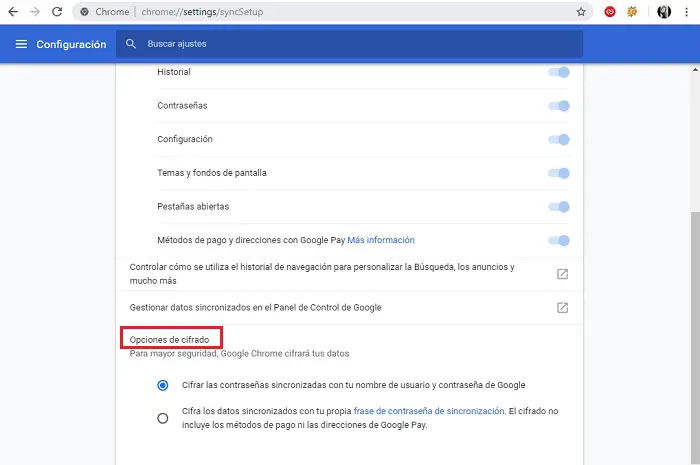
Task: Open the profile avatar menu
Action: click(664, 12)
